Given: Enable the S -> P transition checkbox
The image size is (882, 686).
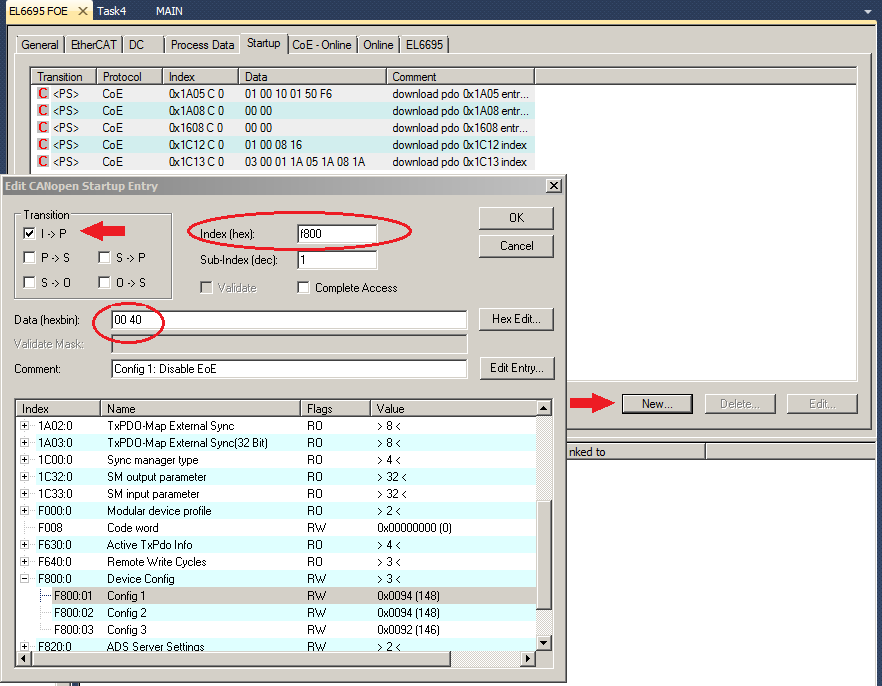Looking at the screenshot, I should (x=104, y=258).
